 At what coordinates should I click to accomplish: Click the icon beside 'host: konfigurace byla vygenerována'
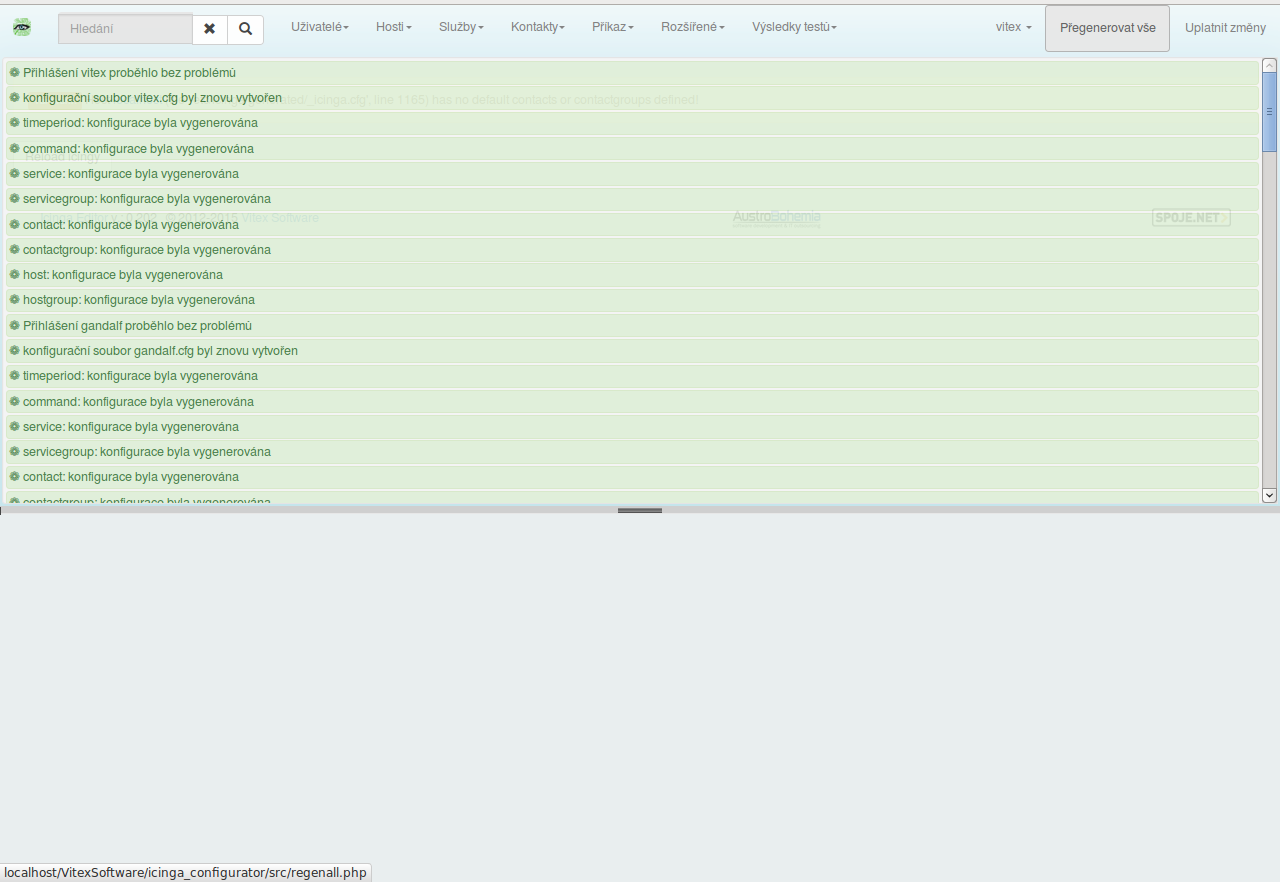pos(15,274)
